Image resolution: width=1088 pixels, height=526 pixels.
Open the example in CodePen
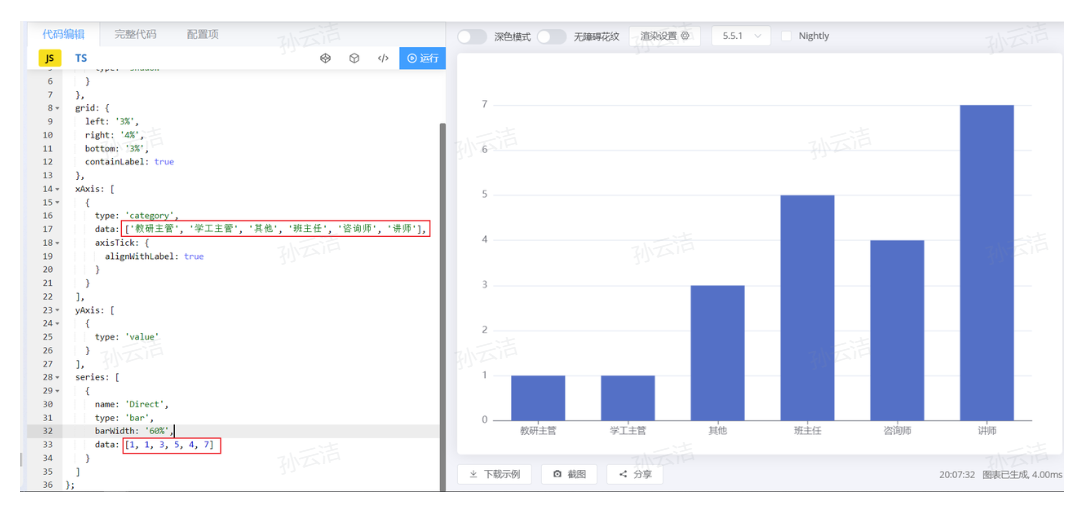click(x=325, y=58)
